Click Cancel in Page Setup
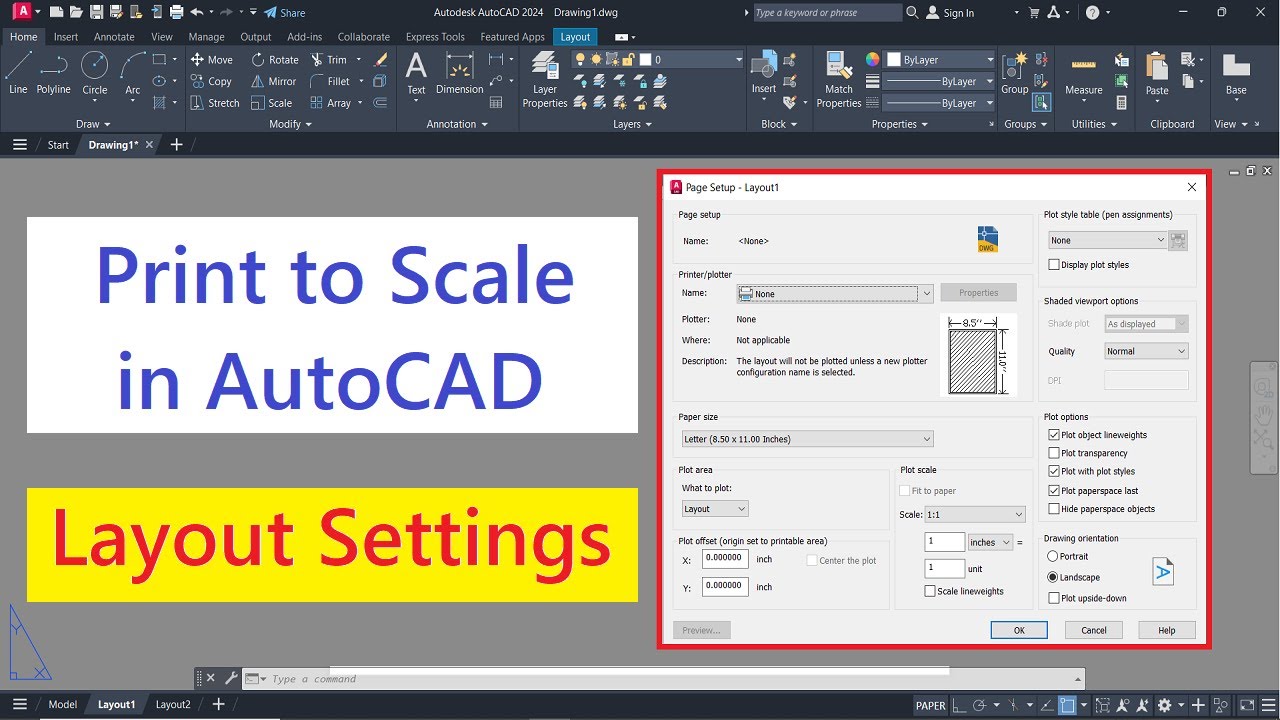 (1094, 630)
